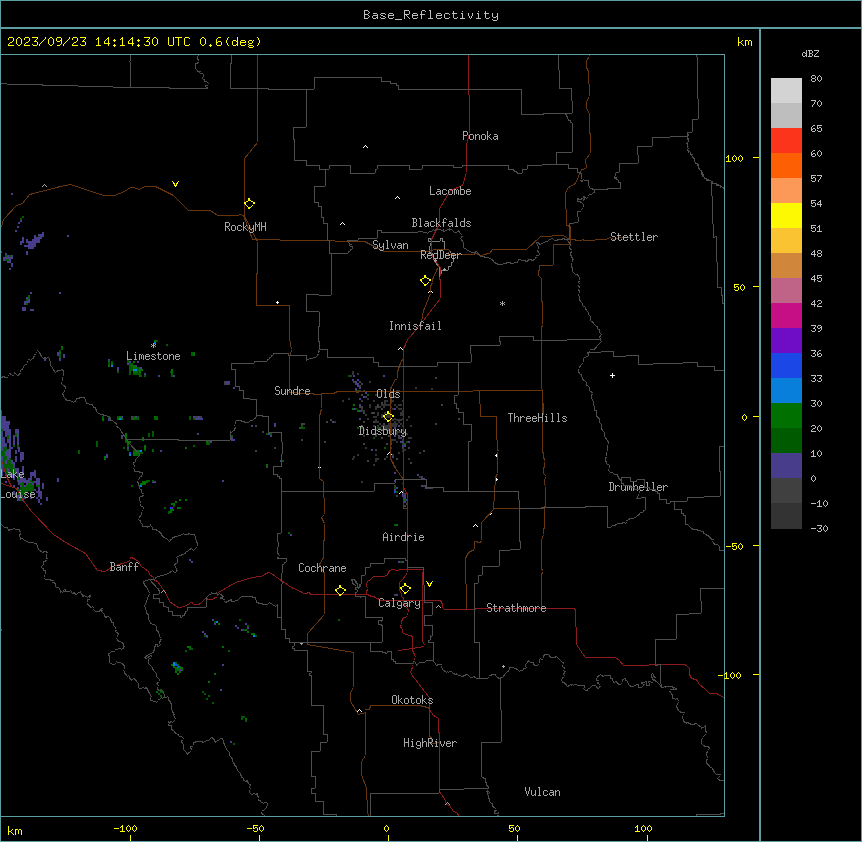The image size is (862, 842).
Task: Click the Lacombe city label
Action: [x=450, y=191]
